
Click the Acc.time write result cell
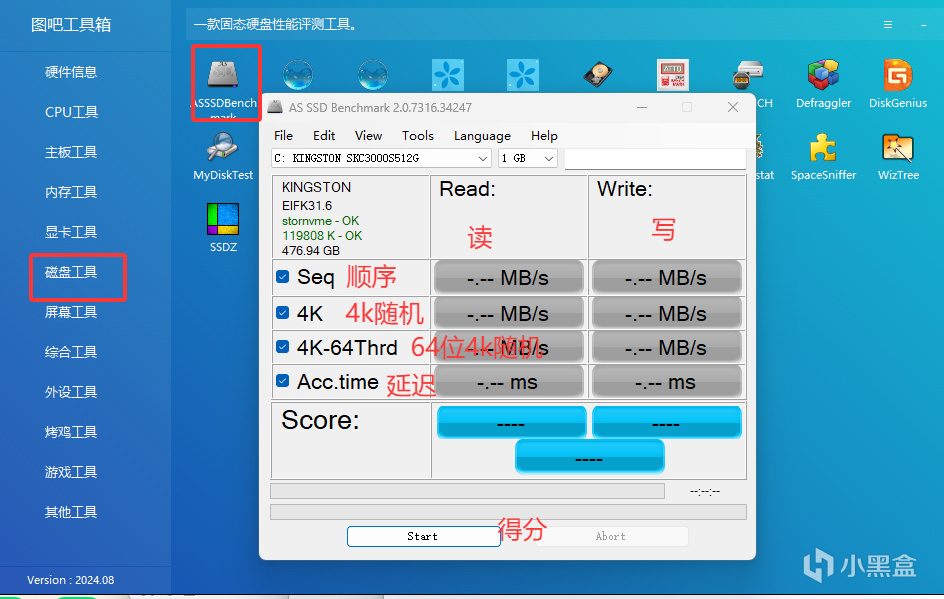(666, 382)
